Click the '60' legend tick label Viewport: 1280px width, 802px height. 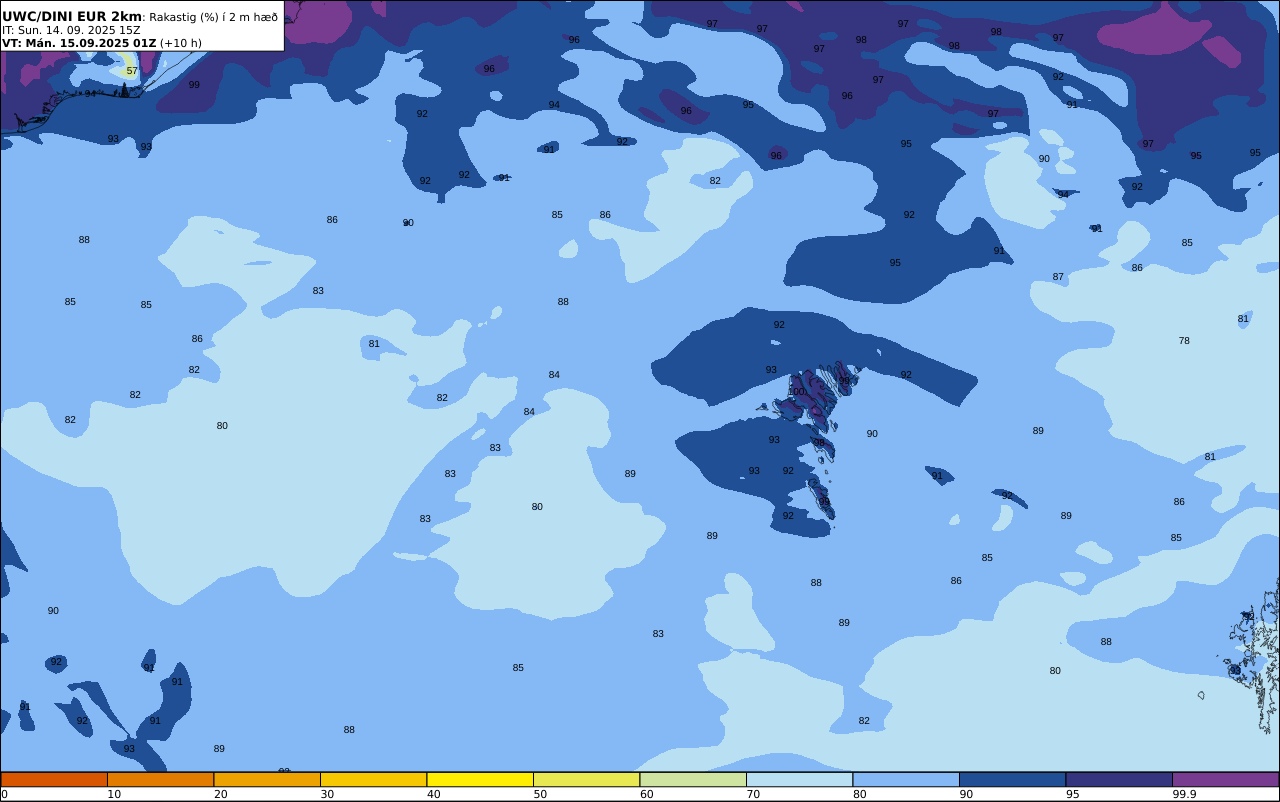[x=647, y=794]
